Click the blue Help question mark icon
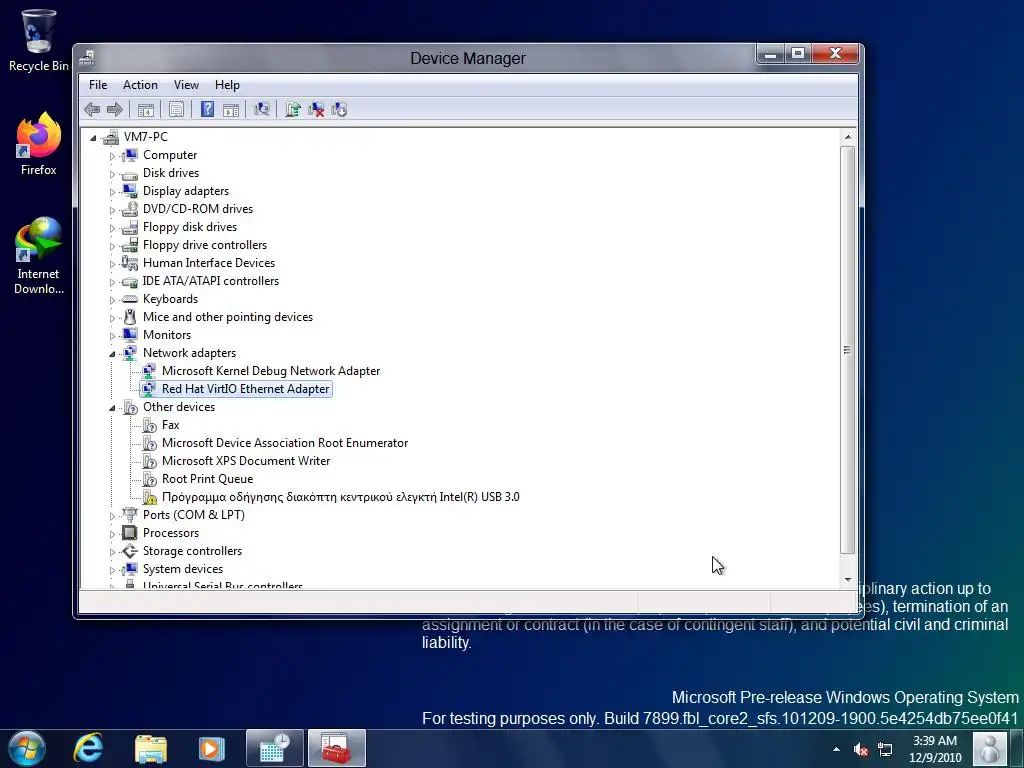1024x768 pixels. 207,109
